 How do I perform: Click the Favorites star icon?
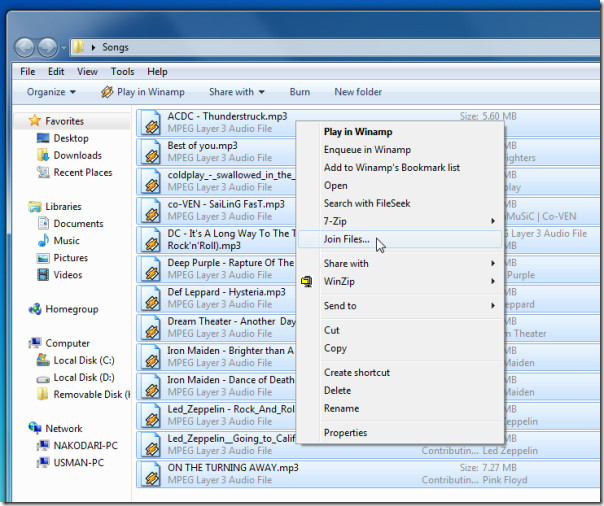click(x=35, y=121)
